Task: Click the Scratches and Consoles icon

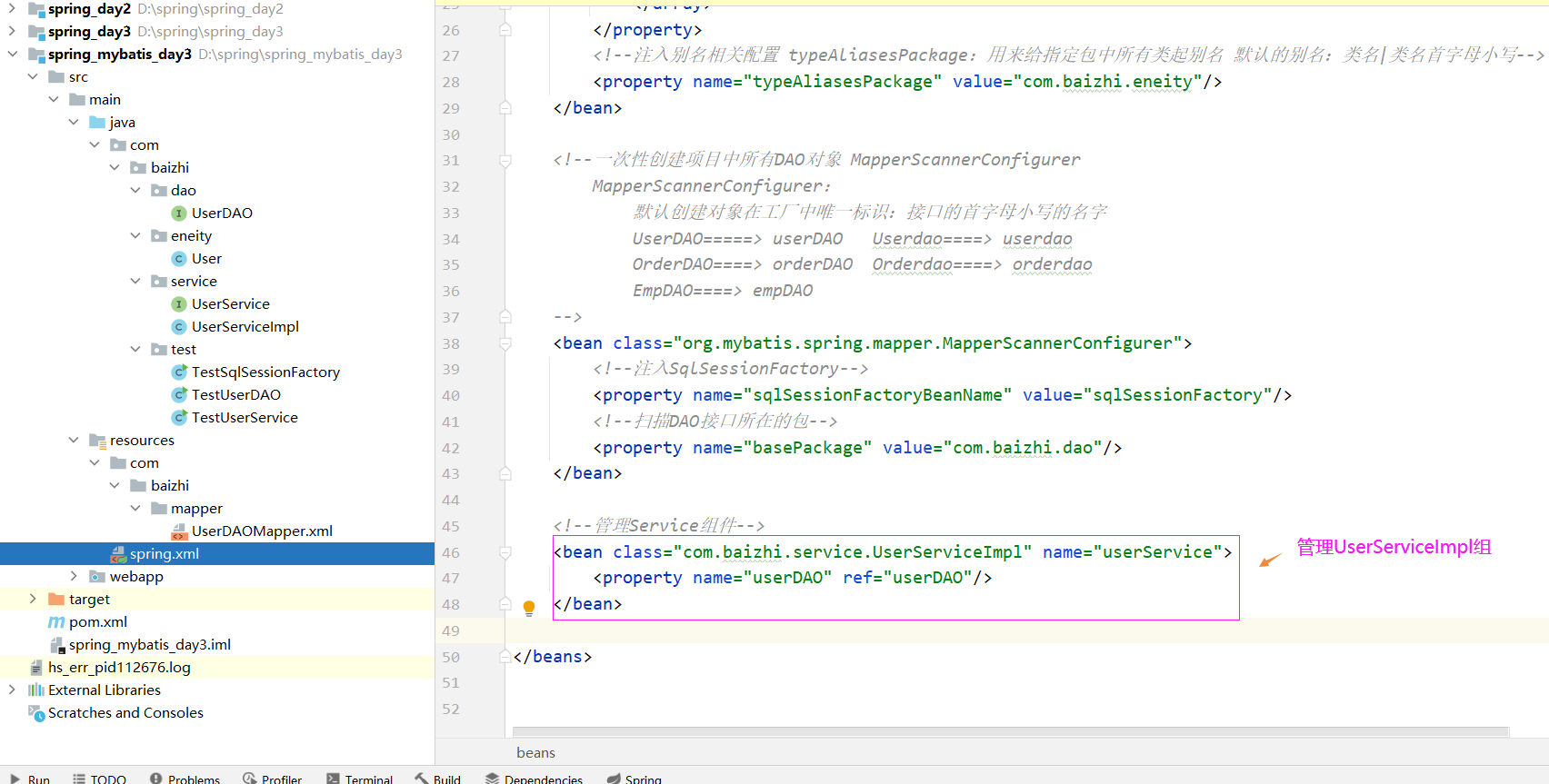Action: pos(36,713)
